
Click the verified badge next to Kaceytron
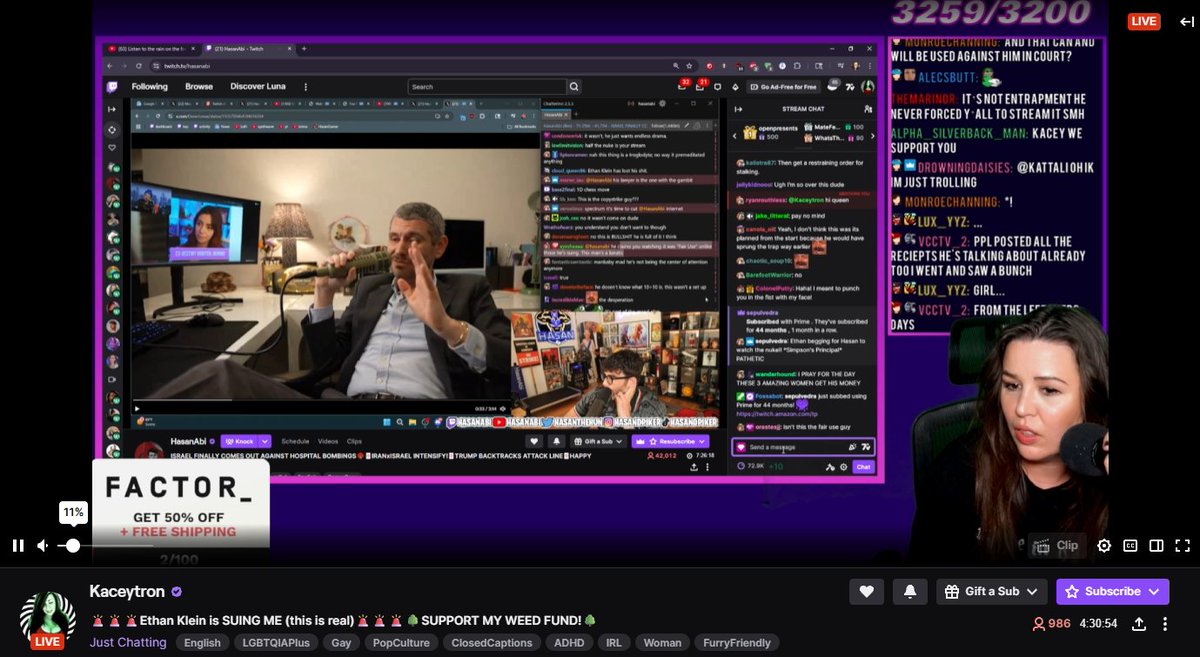click(177, 592)
